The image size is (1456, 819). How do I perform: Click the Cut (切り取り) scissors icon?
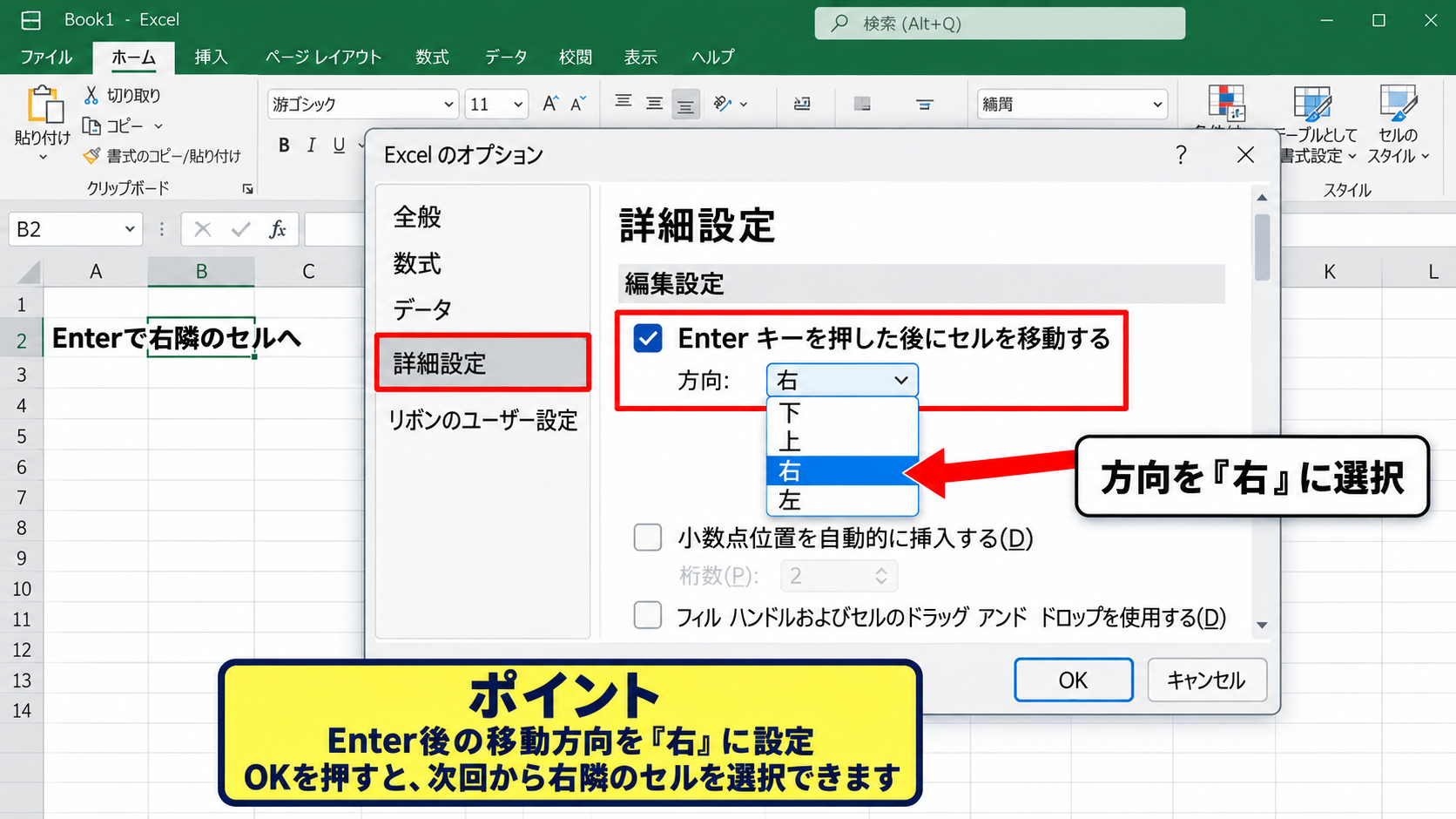[x=91, y=95]
